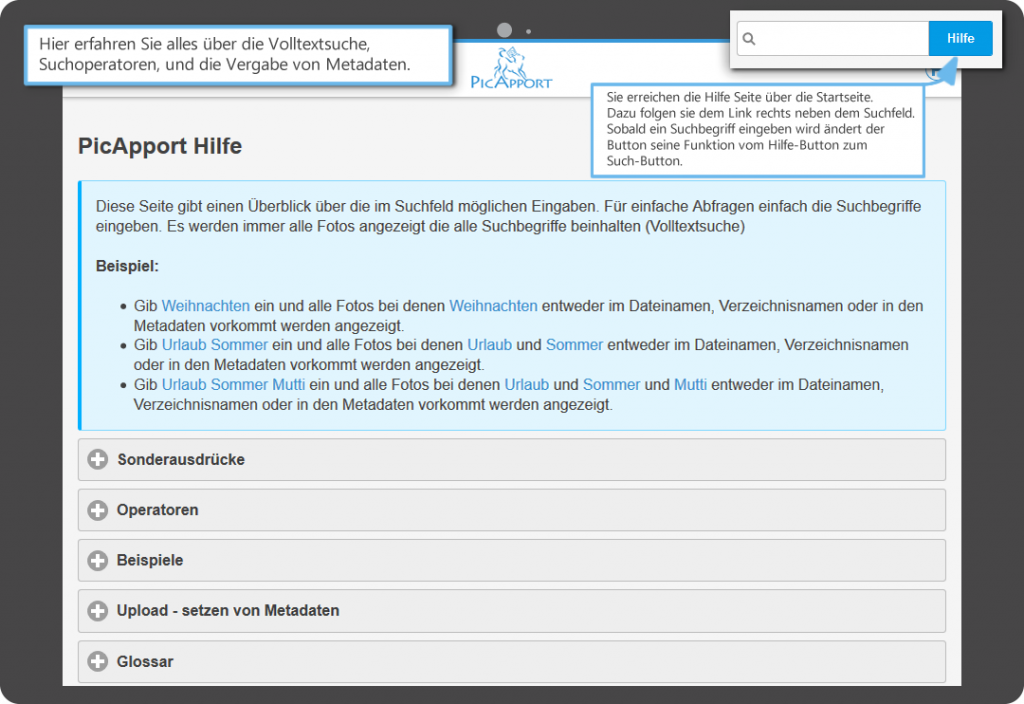Click the Volltextsuche callout box at top left
1024x704 pixels.
click(x=238, y=55)
